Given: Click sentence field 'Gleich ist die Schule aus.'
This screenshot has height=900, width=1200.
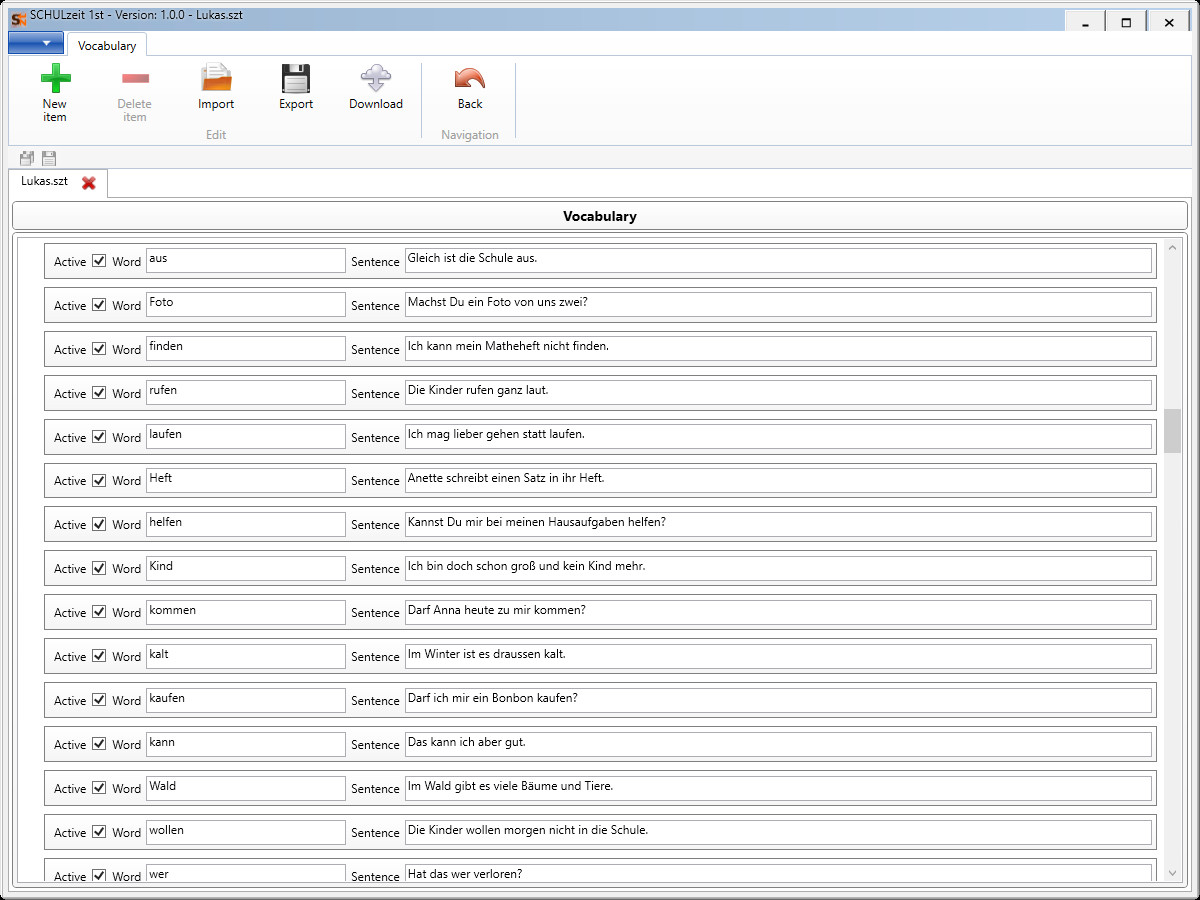Looking at the screenshot, I should click(778, 261).
